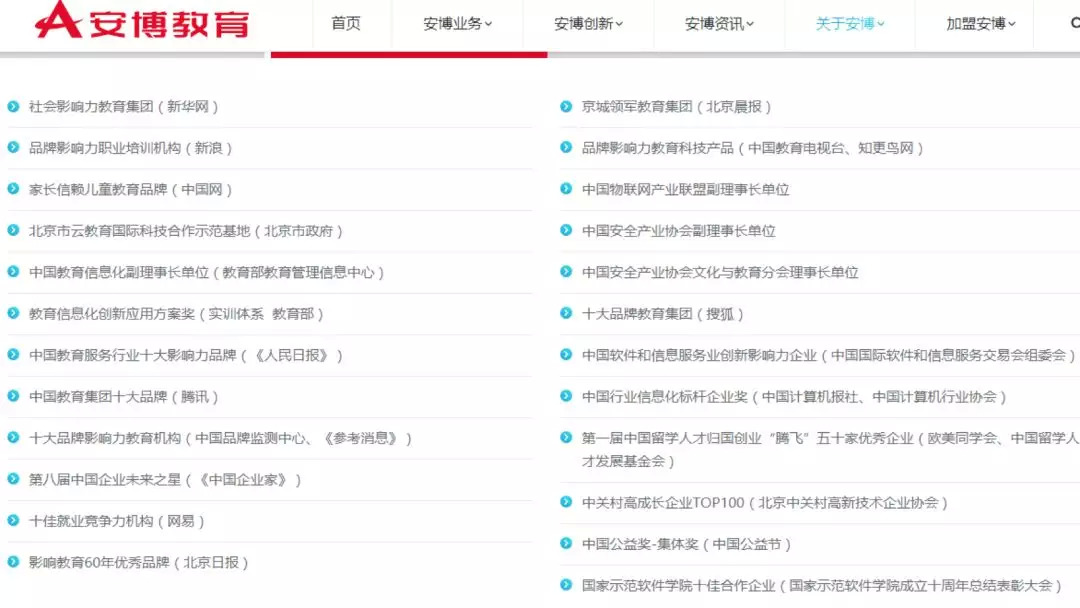This screenshot has width=1080, height=608.
Task: Open the 加盟安博 dropdown menu
Action: pyautogui.click(x=980, y=24)
